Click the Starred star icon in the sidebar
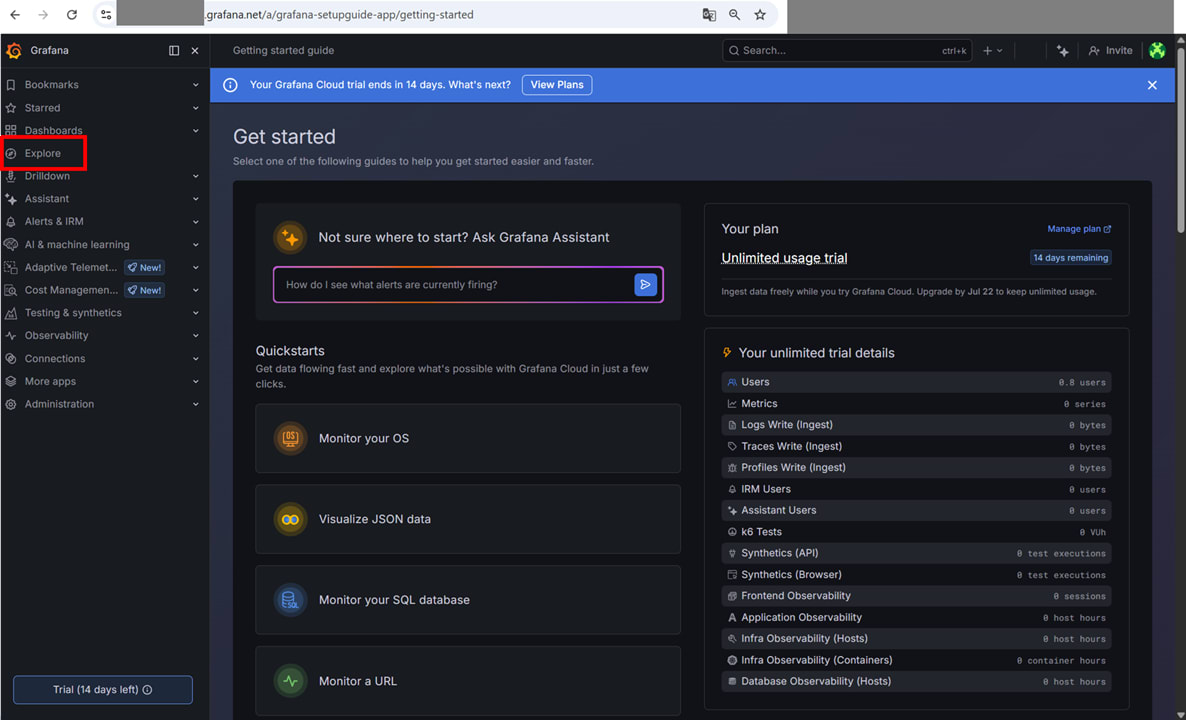Viewport: 1186px width, 720px height. (x=11, y=107)
